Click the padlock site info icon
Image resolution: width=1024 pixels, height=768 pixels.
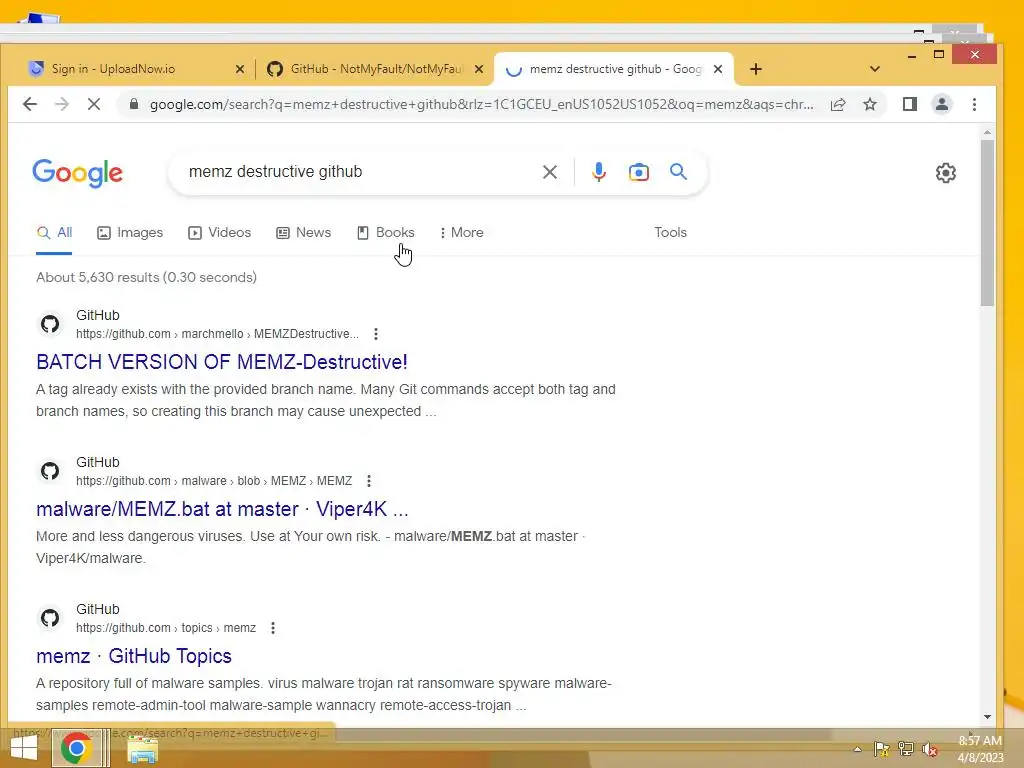point(134,104)
